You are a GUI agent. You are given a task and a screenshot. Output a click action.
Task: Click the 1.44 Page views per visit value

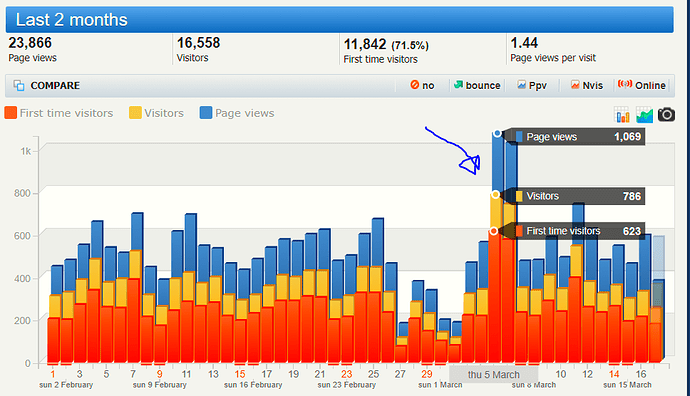(x=524, y=43)
